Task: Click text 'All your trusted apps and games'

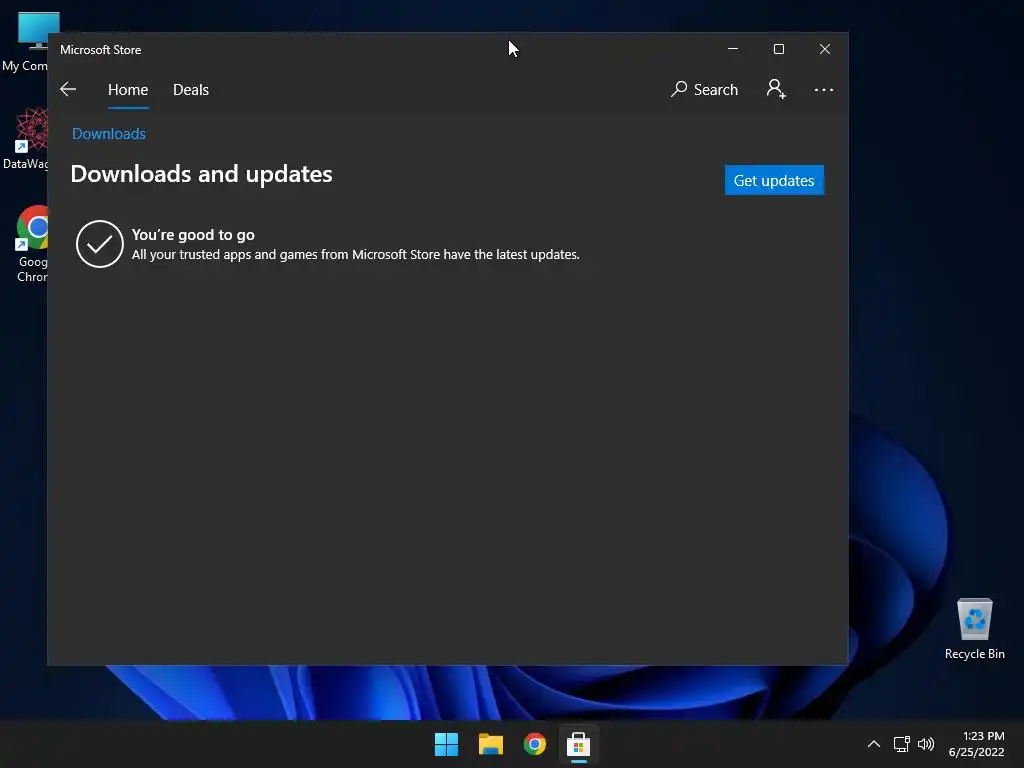Action: point(225,255)
